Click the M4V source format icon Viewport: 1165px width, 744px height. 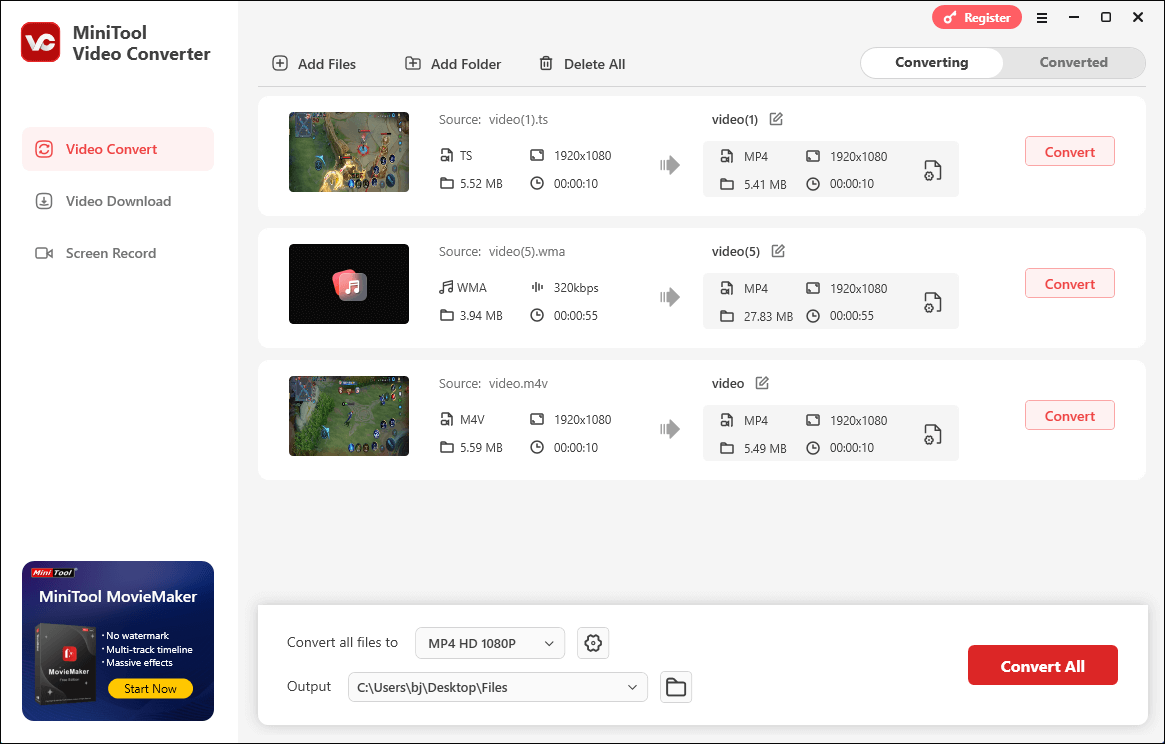pos(447,419)
